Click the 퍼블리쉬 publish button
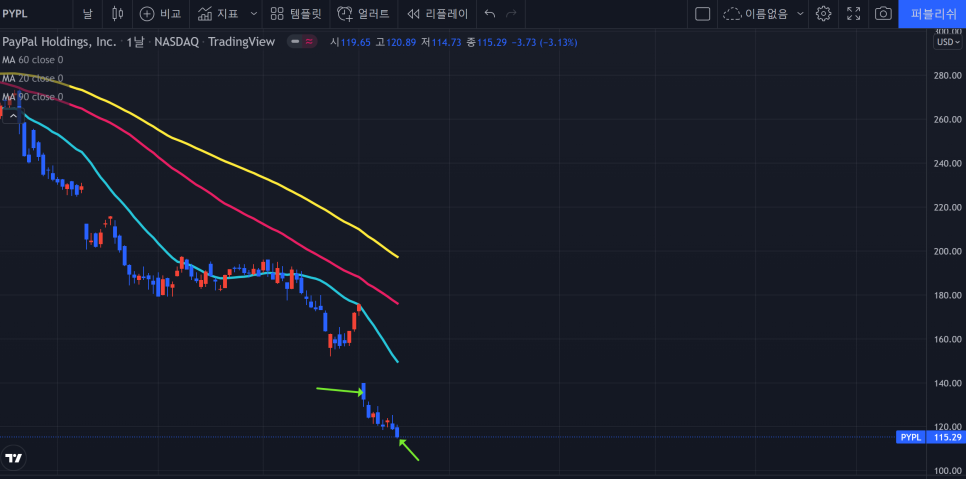Image resolution: width=966 pixels, height=479 pixels. (x=932, y=14)
